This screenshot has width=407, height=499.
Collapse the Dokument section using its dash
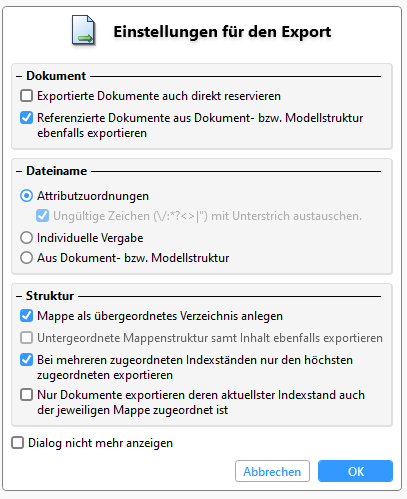19,76
